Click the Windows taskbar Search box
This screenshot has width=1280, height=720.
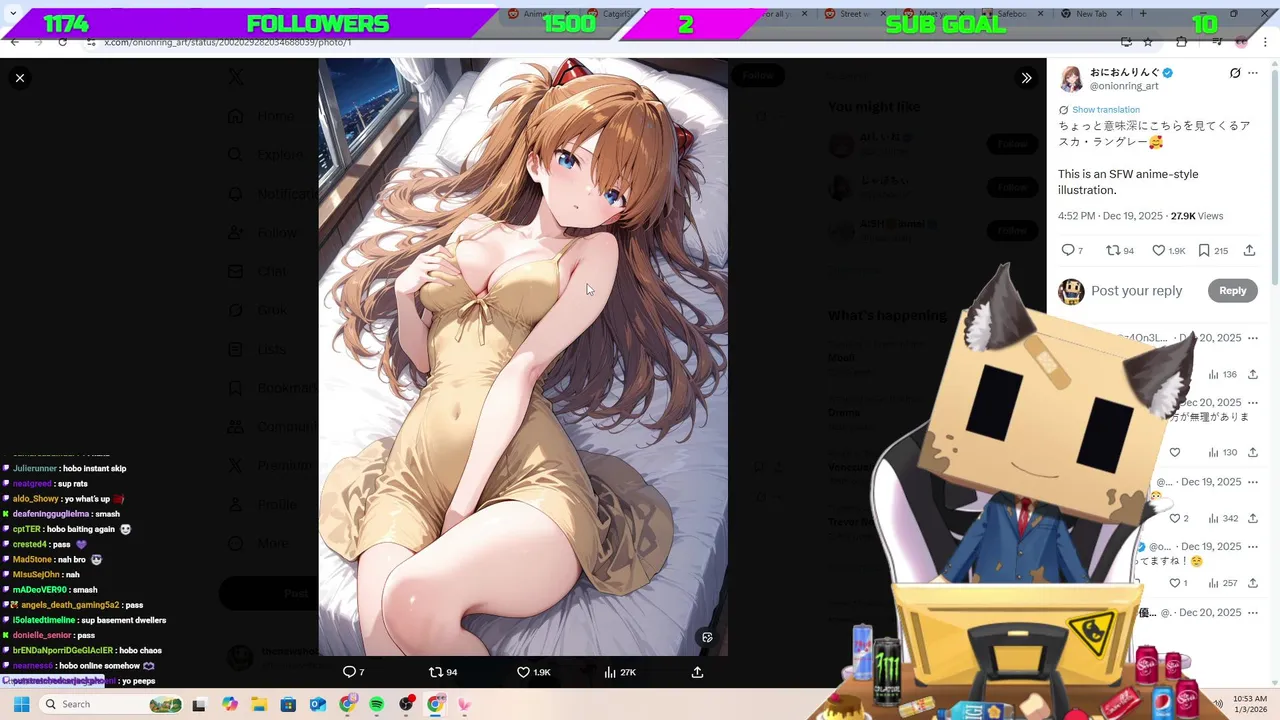click(x=113, y=704)
